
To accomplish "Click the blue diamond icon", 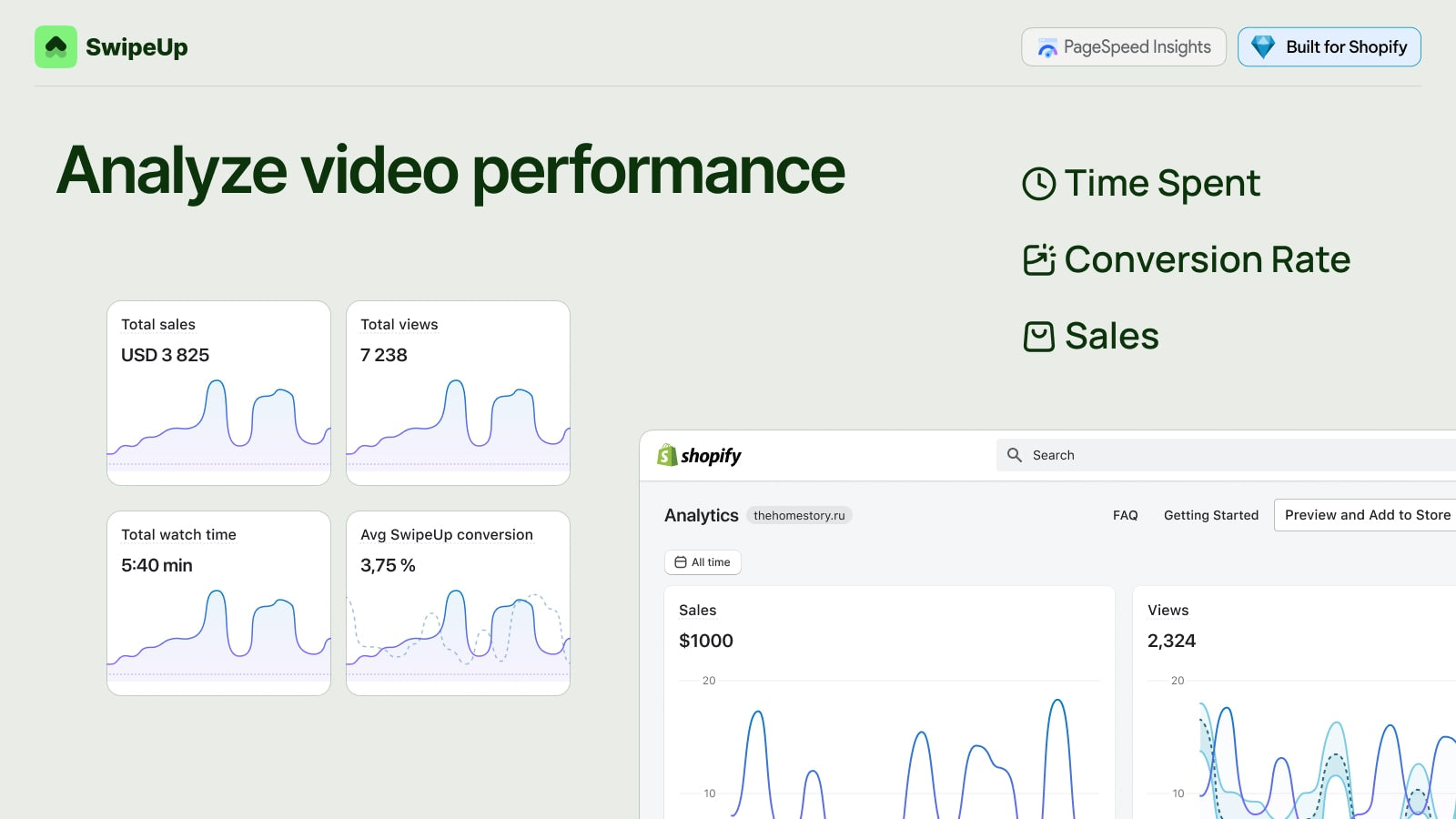I will (x=1263, y=46).
